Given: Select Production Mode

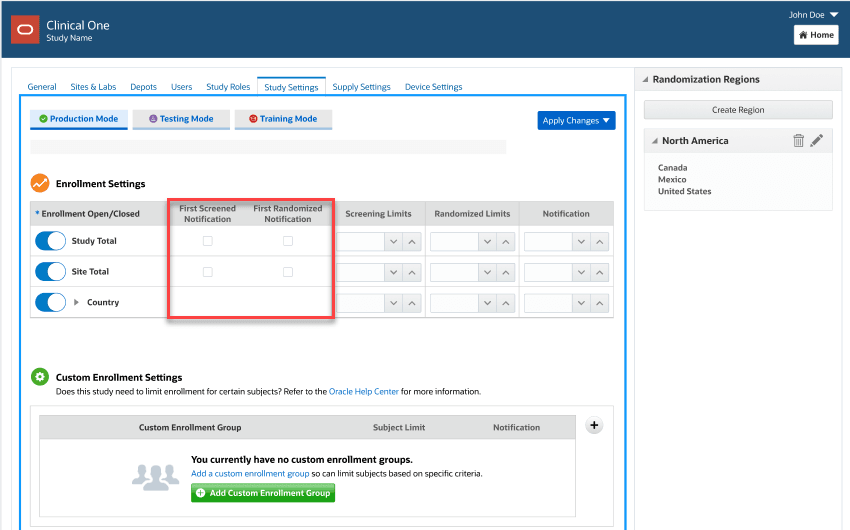Looking at the screenshot, I should [79, 119].
